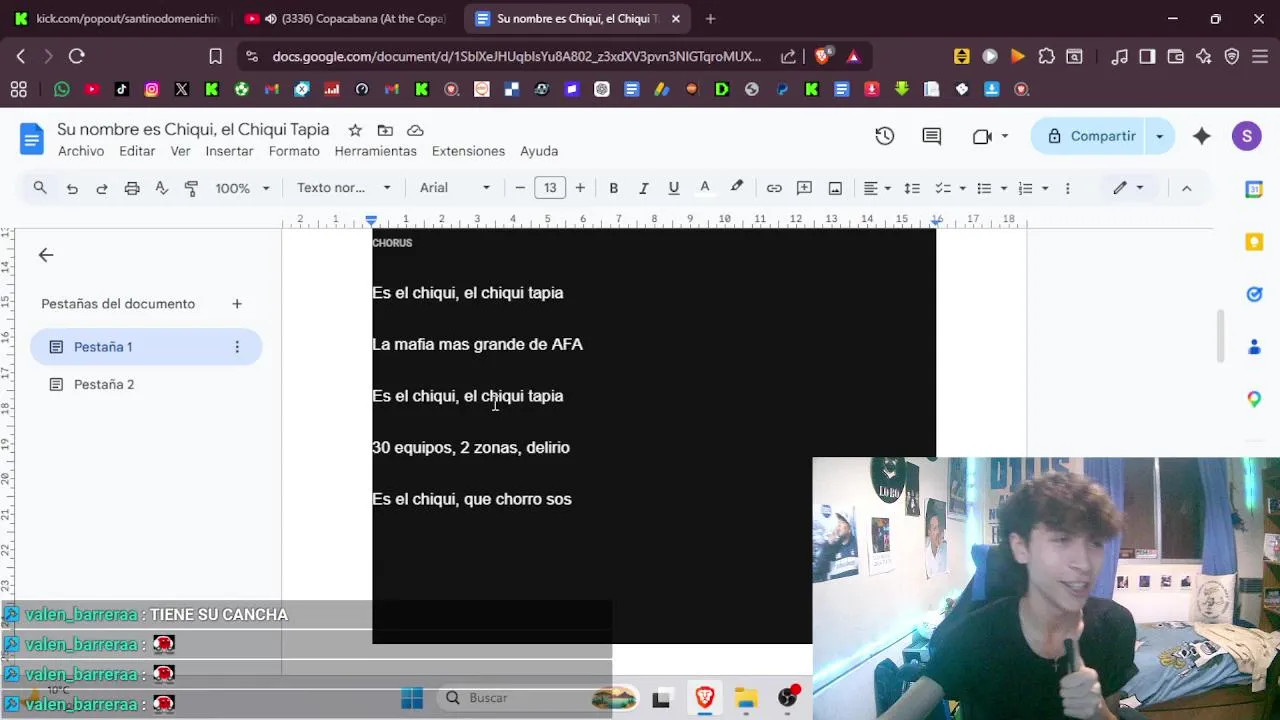Open the Google Docs home icon
The image size is (1280, 720).
(x=32, y=138)
